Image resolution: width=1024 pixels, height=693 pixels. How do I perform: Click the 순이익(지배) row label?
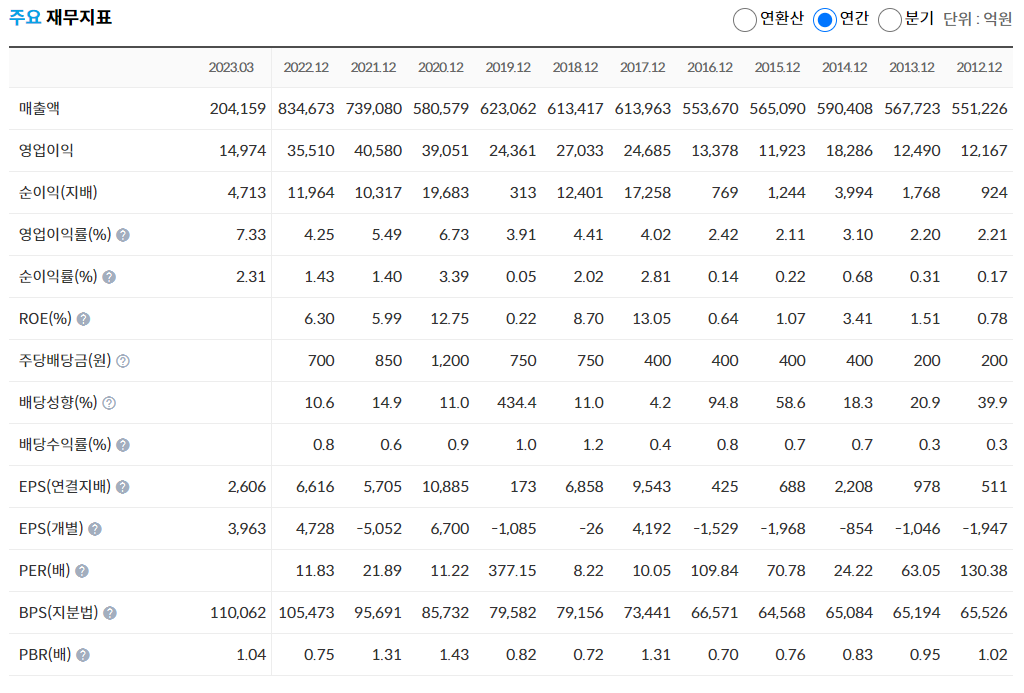tap(58, 193)
